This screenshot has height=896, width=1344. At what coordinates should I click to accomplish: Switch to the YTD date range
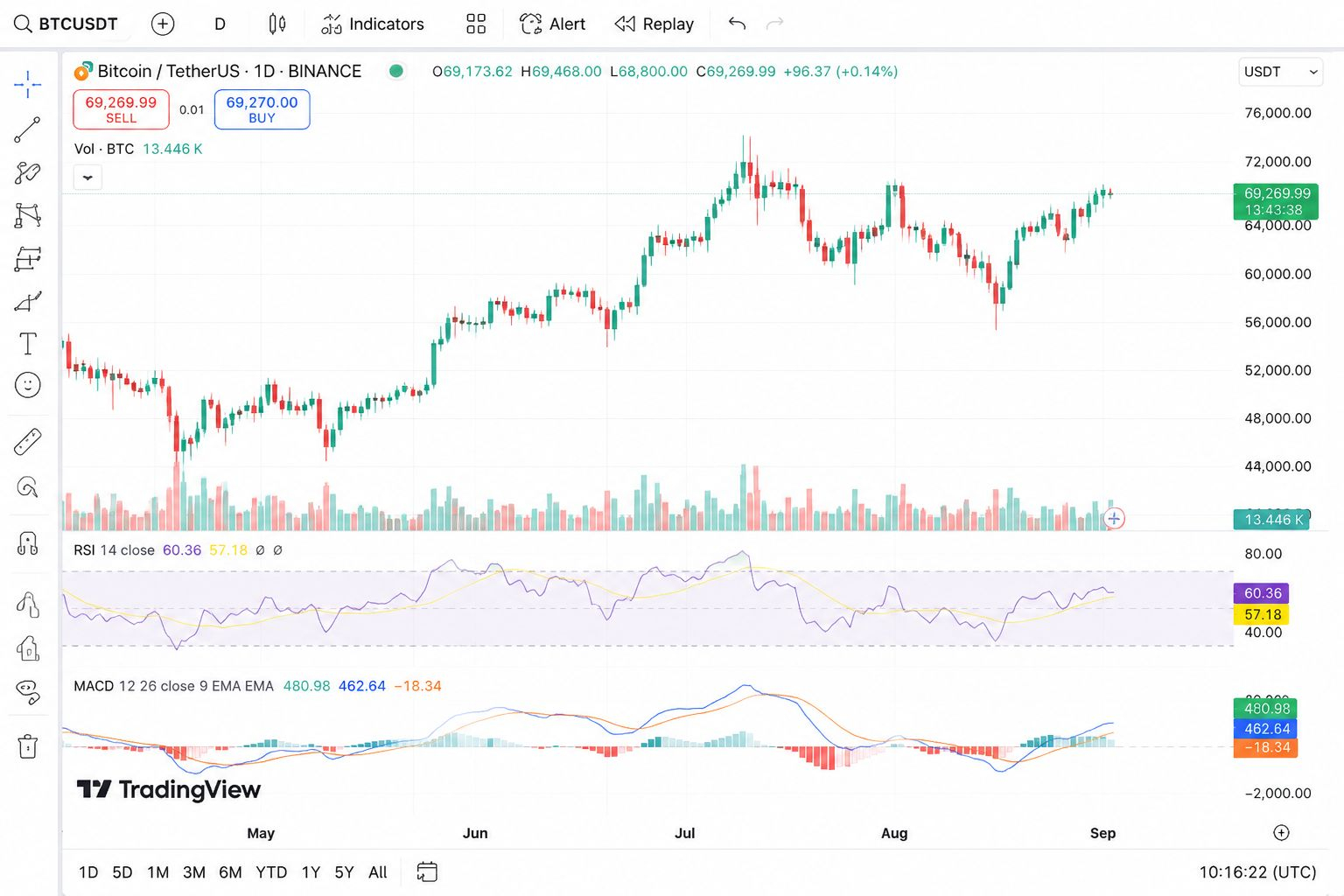click(x=271, y=872)
